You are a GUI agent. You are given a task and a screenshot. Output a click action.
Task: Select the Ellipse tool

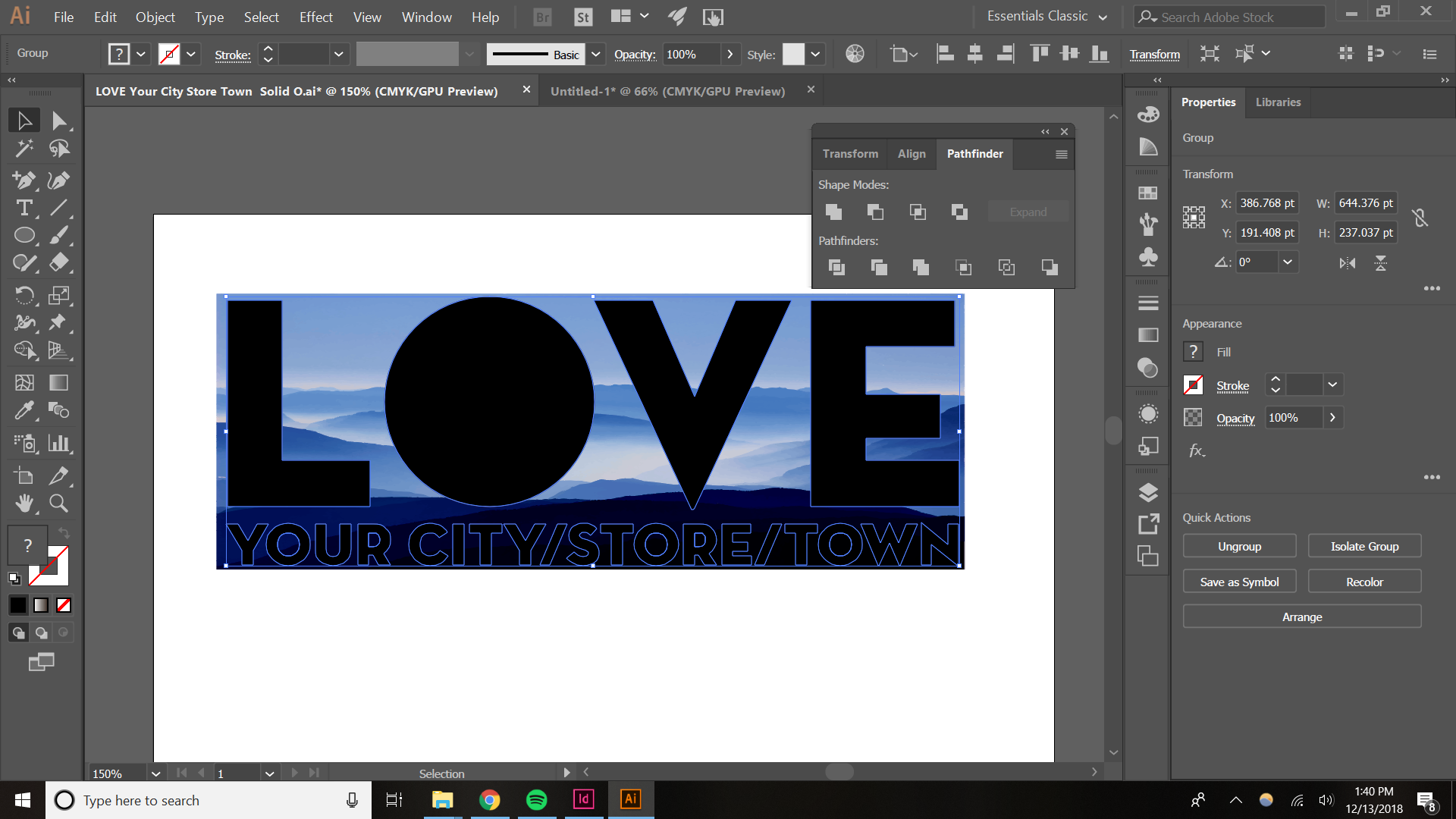[24, 235]
